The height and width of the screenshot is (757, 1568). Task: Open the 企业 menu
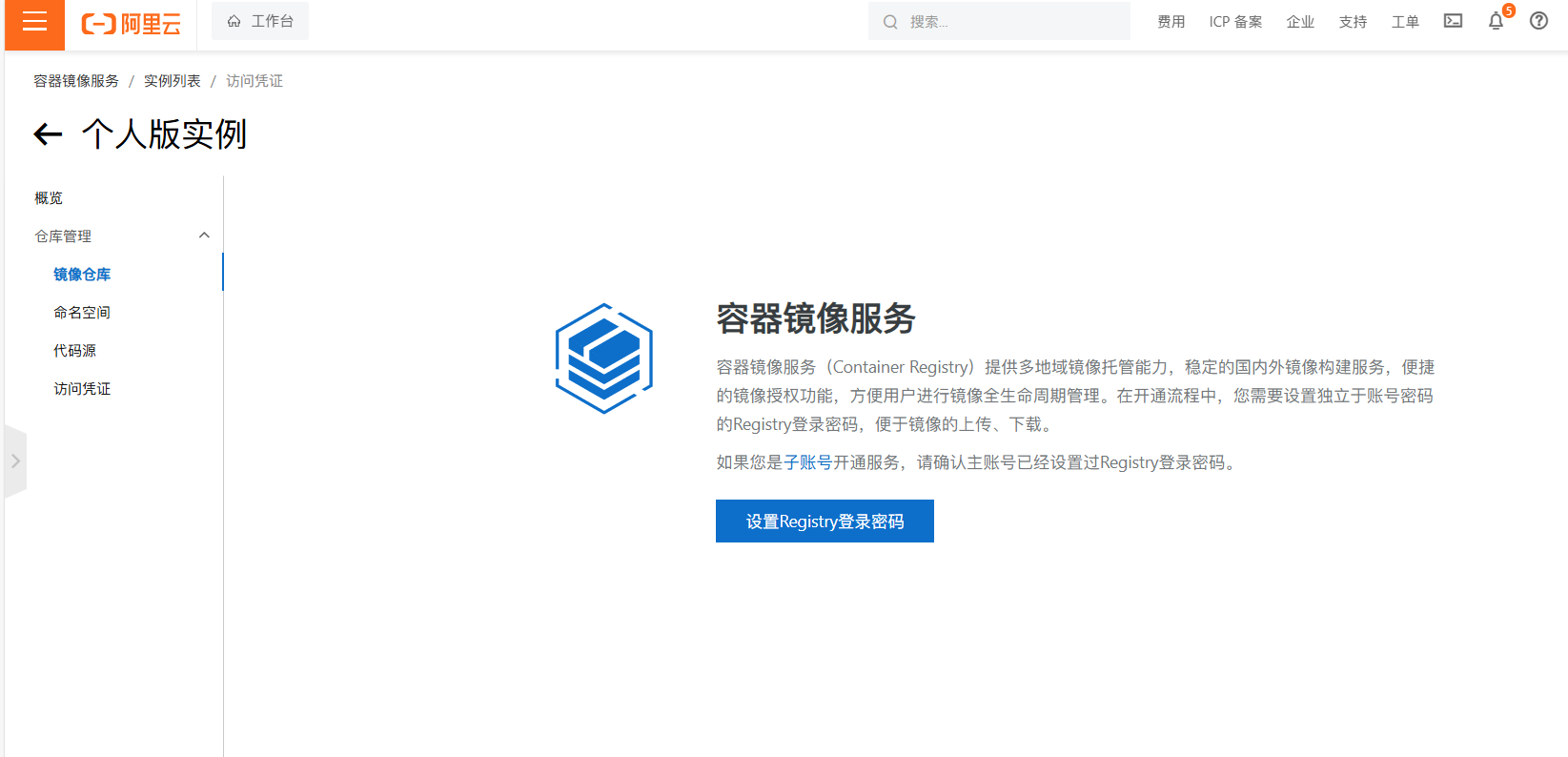click(1300, 22)
